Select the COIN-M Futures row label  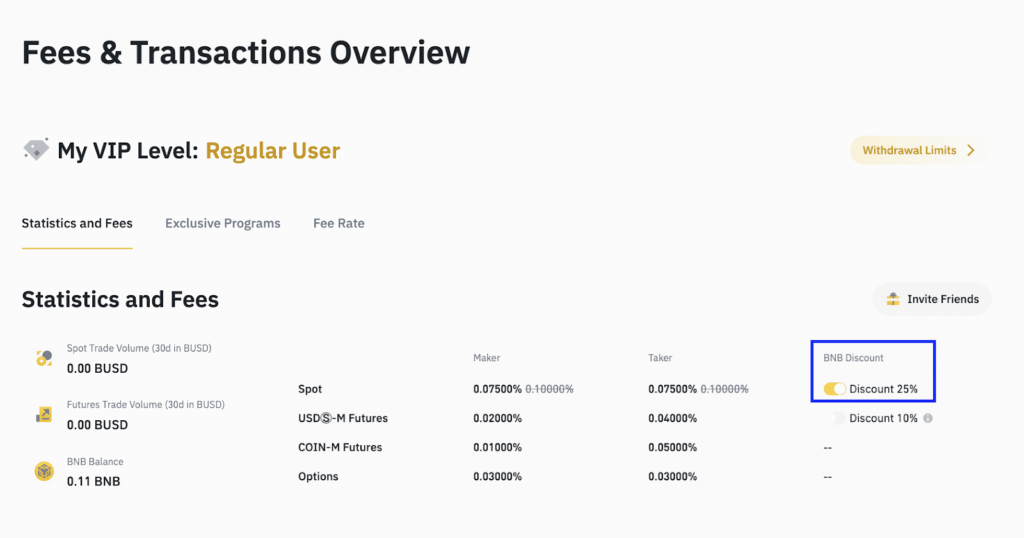340,447
